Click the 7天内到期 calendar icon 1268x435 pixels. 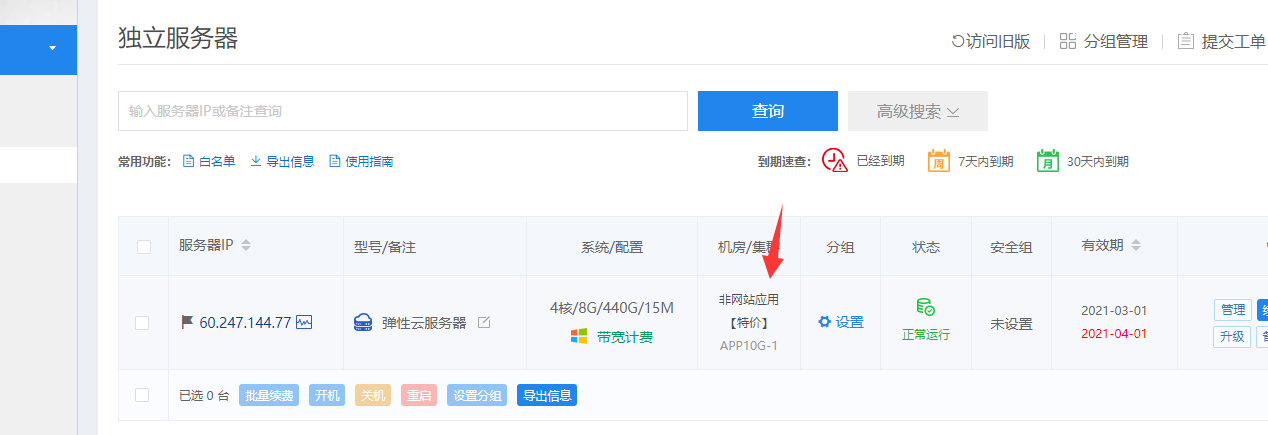pyautogui.click(x=939, y=160)
